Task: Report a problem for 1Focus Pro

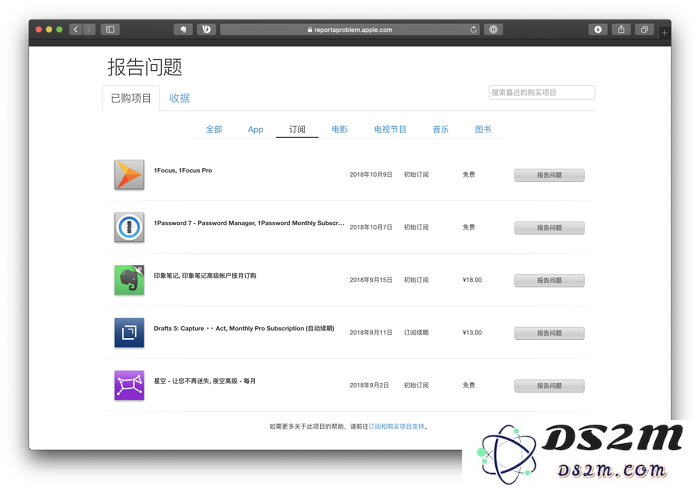Action: point(549,175)
